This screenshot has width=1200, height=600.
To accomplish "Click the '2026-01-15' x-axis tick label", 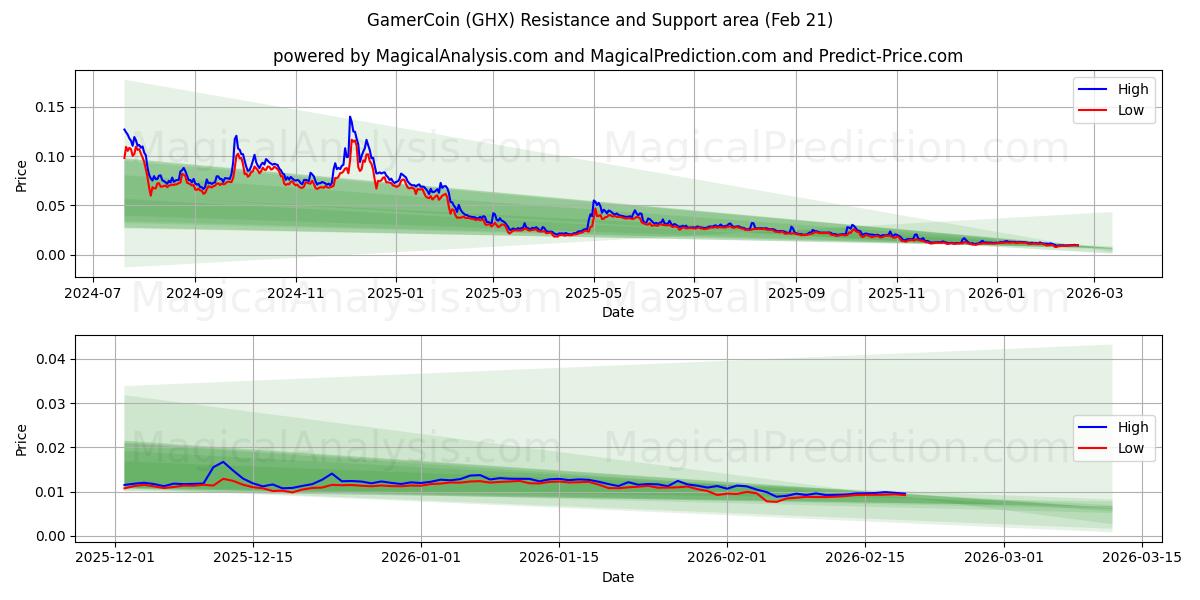I will tap(558, 558).
